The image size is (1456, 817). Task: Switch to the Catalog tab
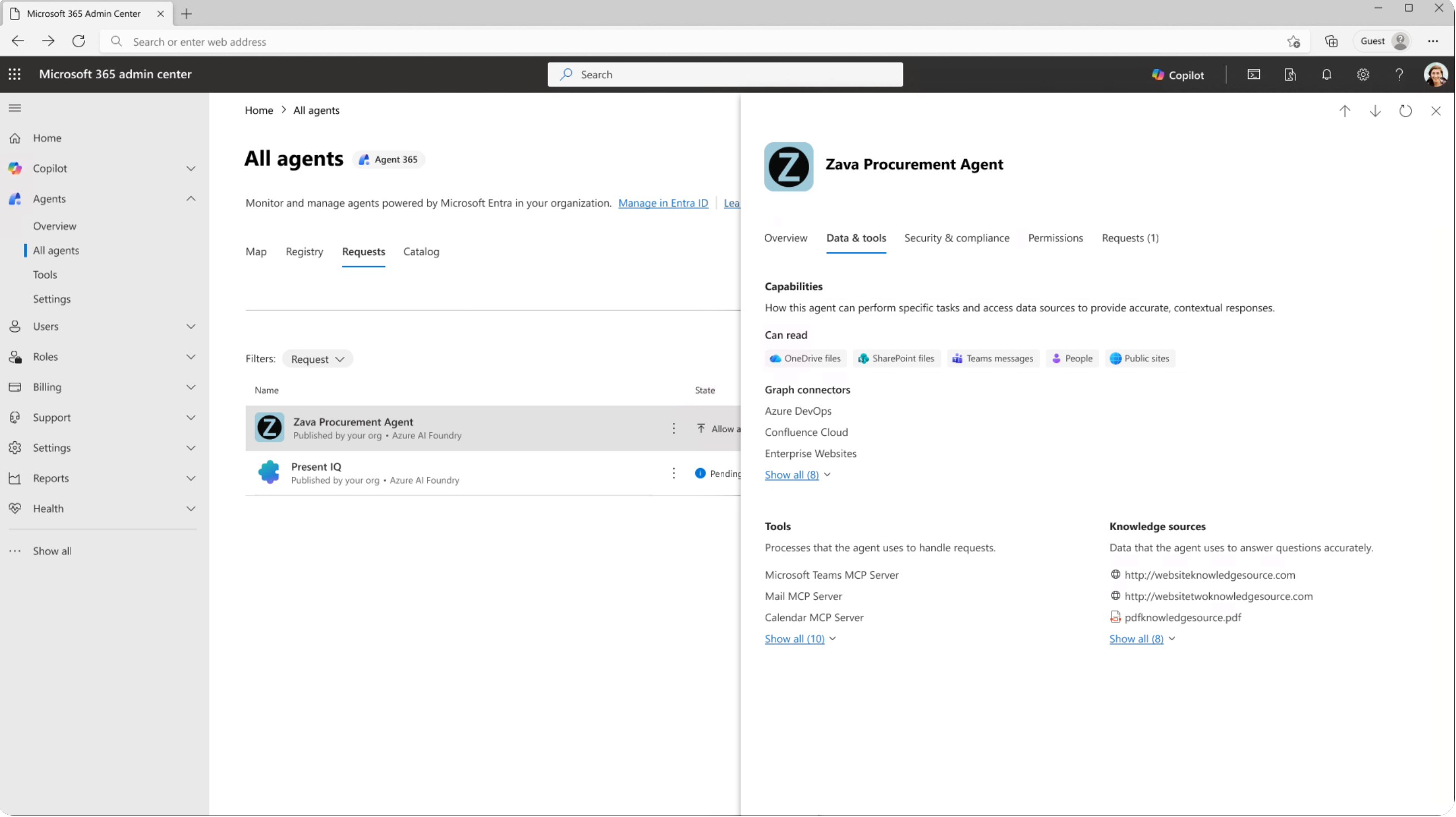421,252
